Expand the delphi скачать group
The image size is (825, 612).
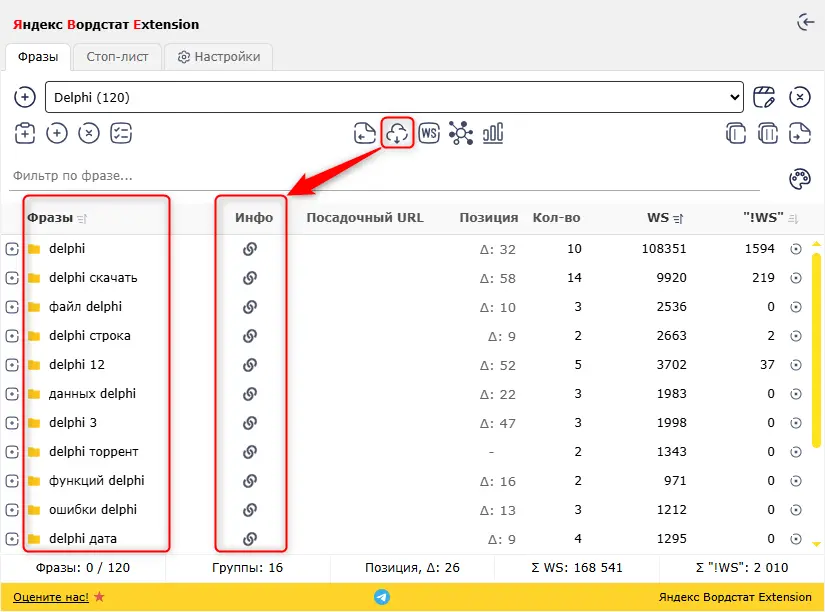click(12, 278)
